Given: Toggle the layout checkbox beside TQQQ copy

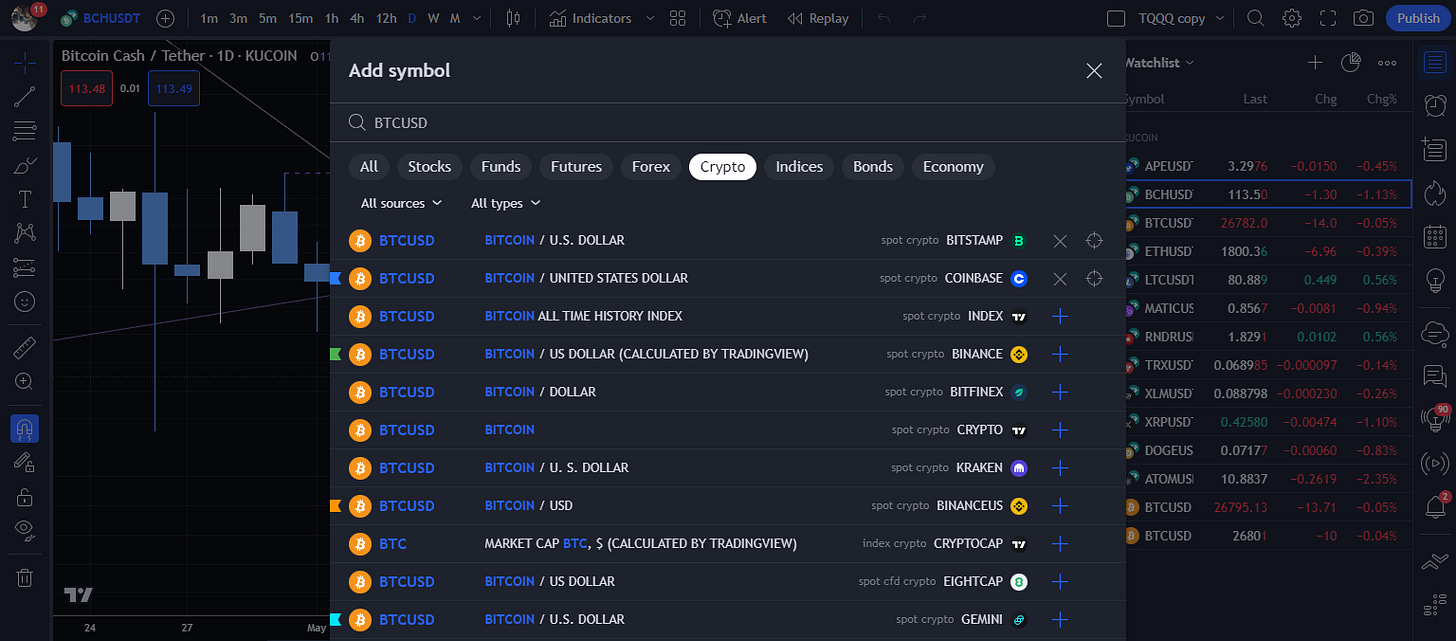Looking at the screenshot, I should coord(1117,18).
